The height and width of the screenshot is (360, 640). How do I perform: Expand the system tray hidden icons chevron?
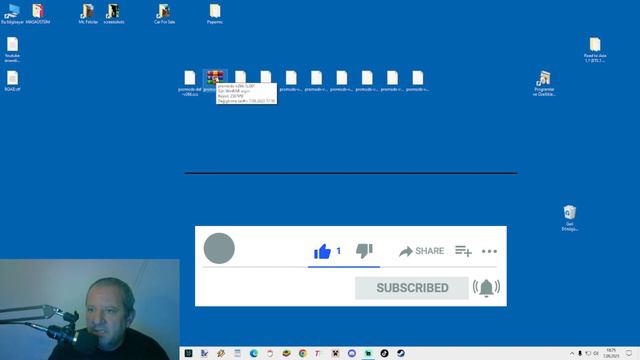tap(572, 353)
